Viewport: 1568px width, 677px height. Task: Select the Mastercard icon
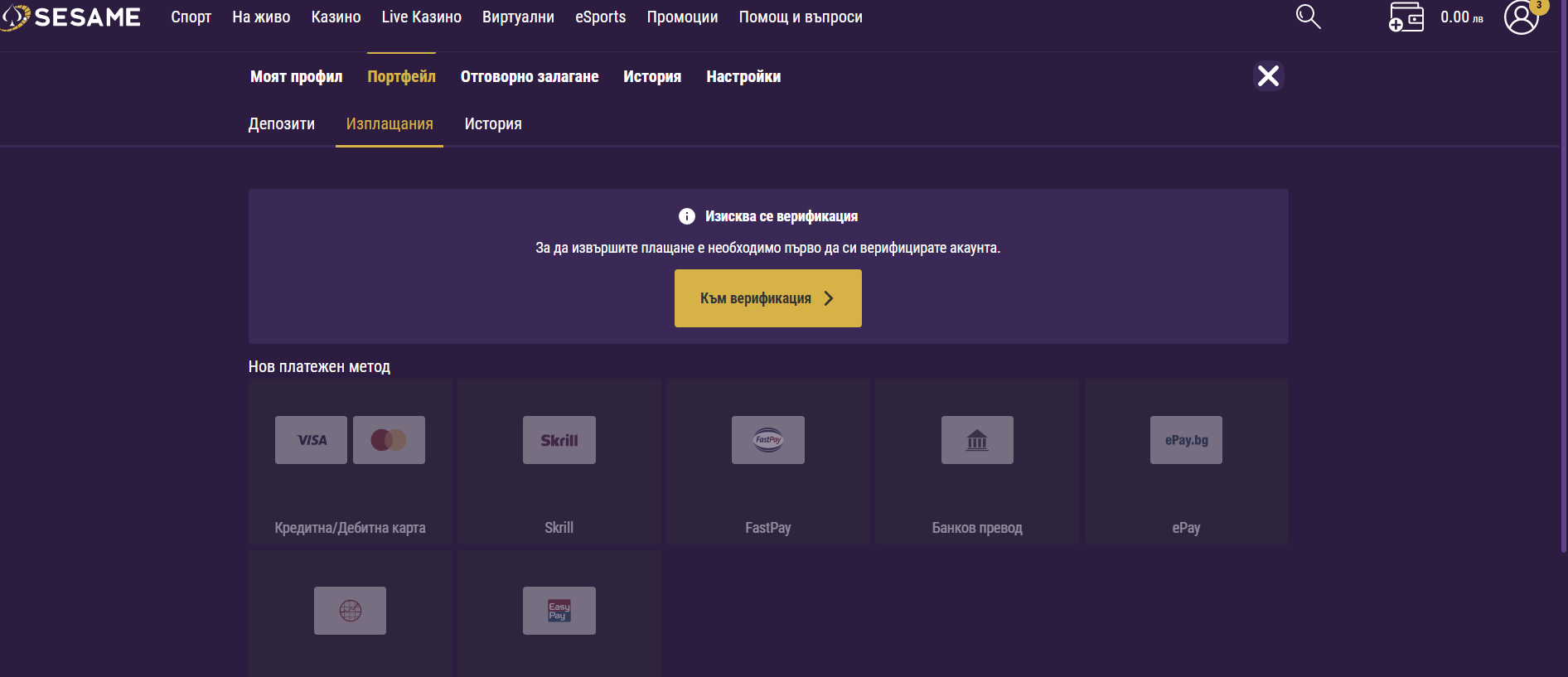coord(389,440)
